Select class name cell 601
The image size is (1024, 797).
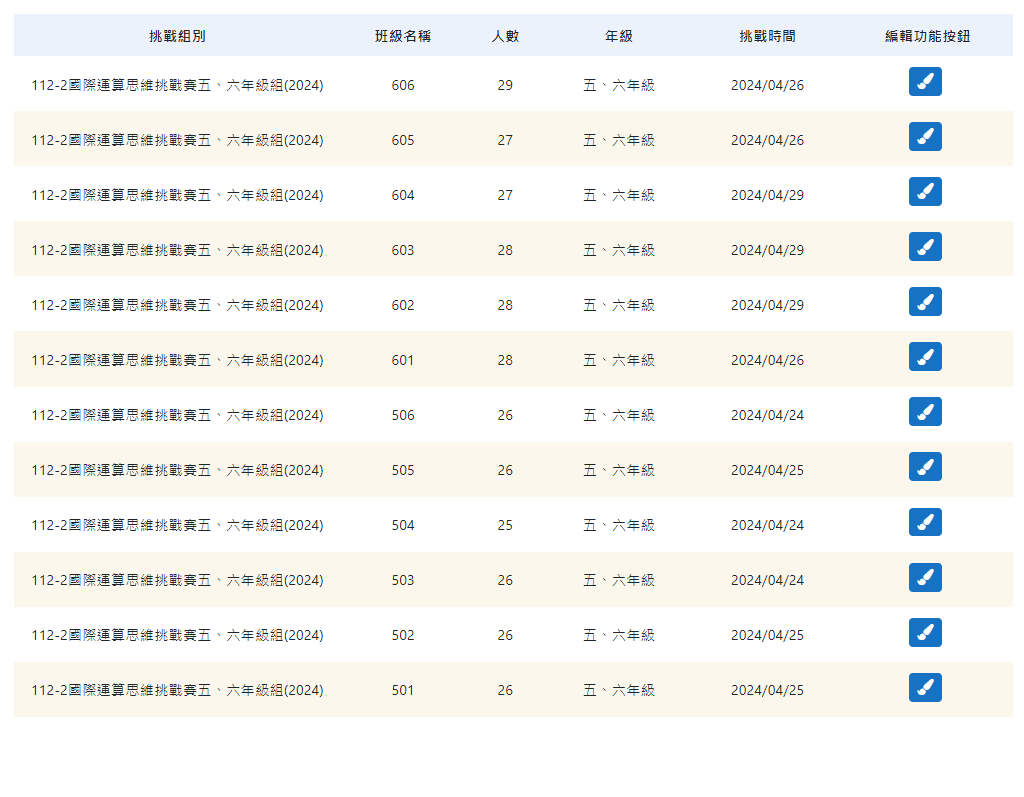(x=403, y=360)
